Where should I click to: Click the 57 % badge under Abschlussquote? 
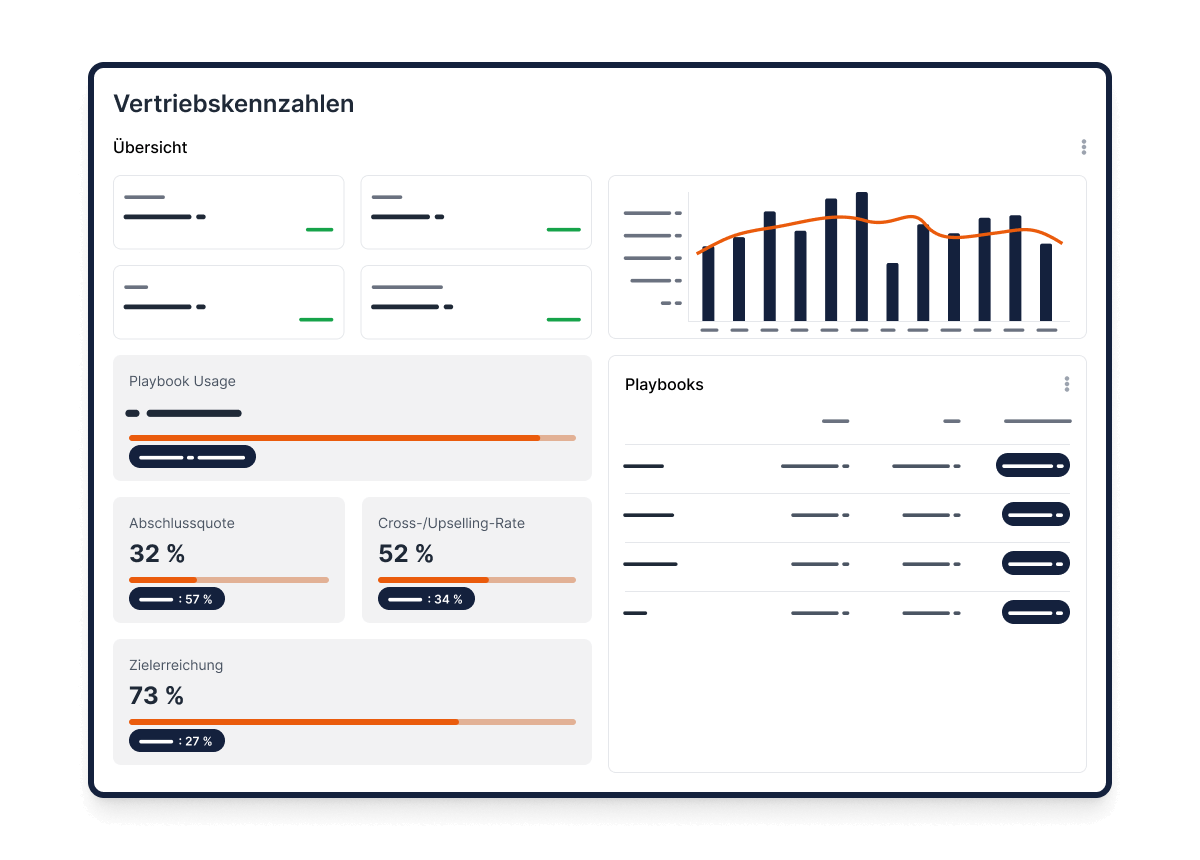176,598
